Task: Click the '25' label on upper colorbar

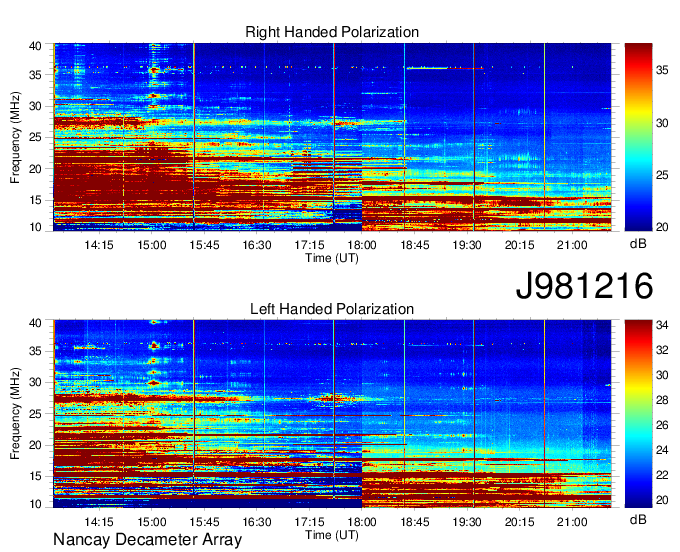Action: coord(662,175)
